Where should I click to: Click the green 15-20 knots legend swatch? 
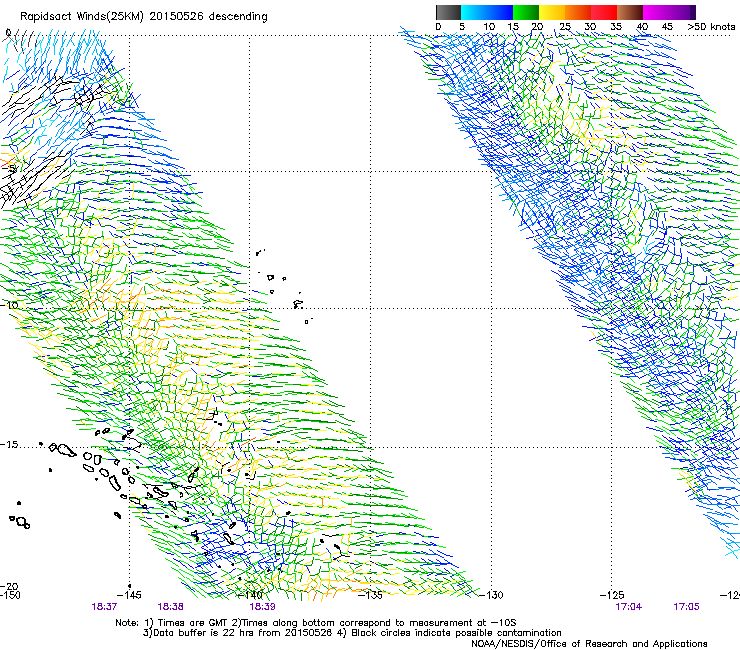[526, 12]
